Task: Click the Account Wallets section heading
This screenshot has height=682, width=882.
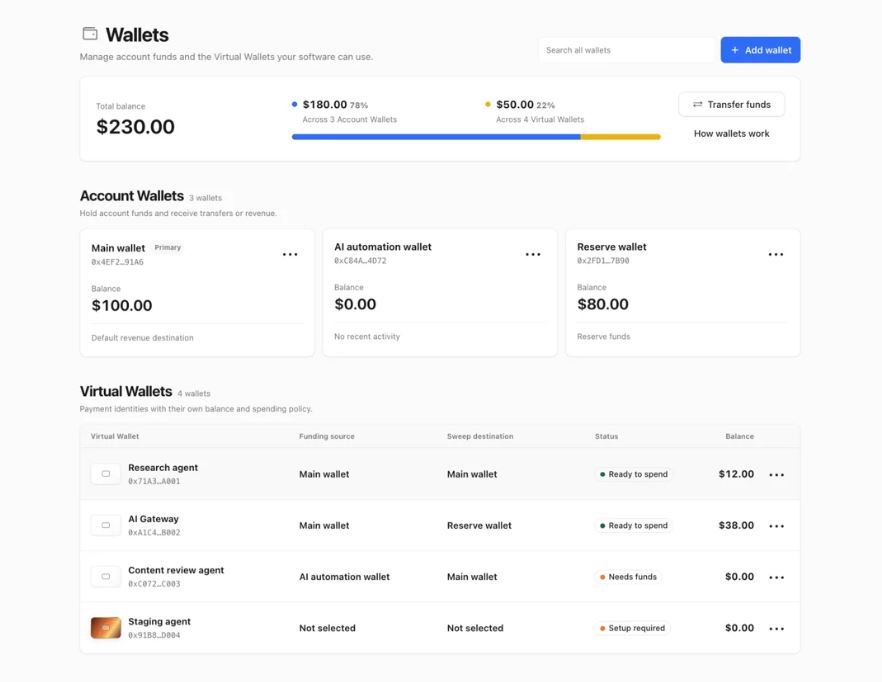Action: click(x=132, y=196)
